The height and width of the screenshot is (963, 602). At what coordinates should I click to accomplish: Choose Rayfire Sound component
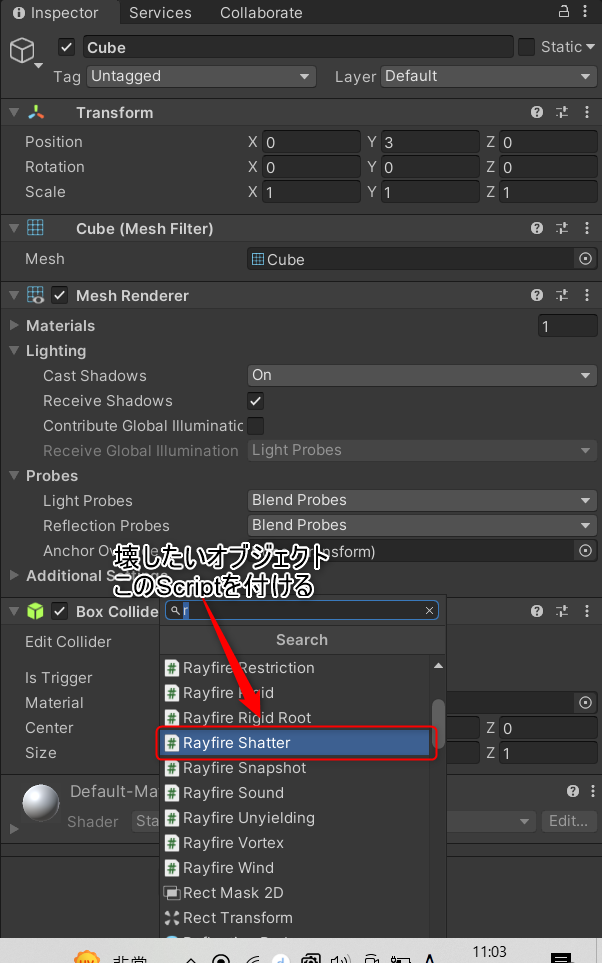click(x=295, y=793)
